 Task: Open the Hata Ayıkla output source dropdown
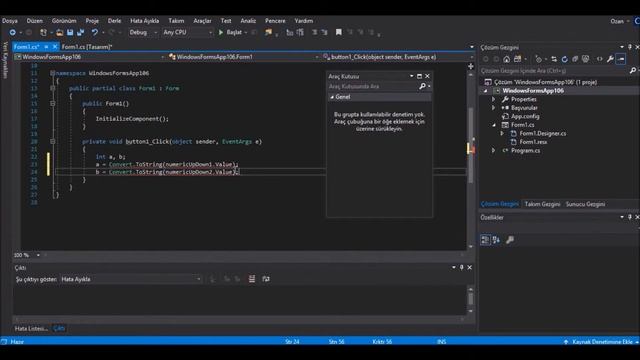[x=131, y=279]
